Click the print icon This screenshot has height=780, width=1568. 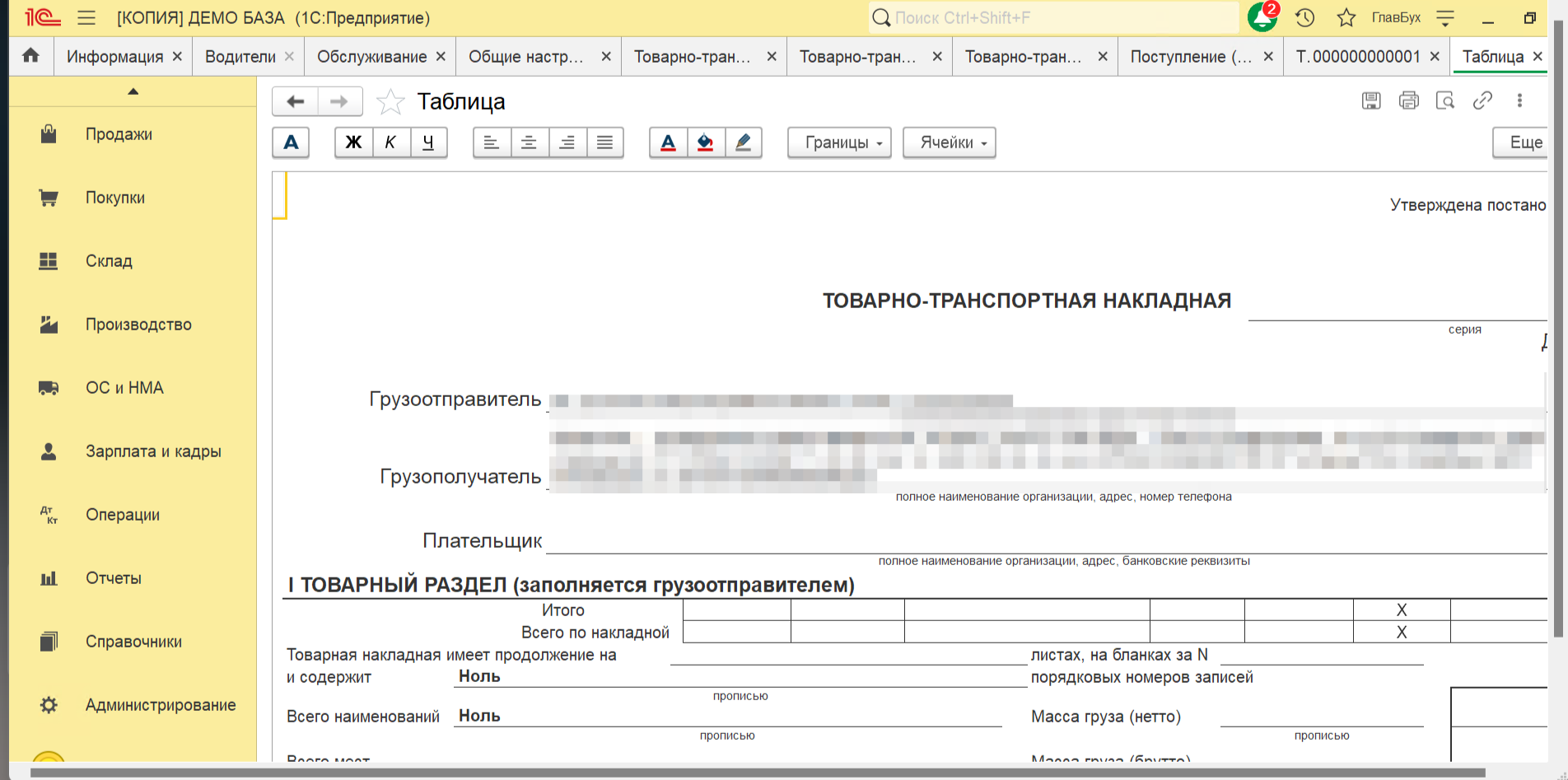[1408, 100]
